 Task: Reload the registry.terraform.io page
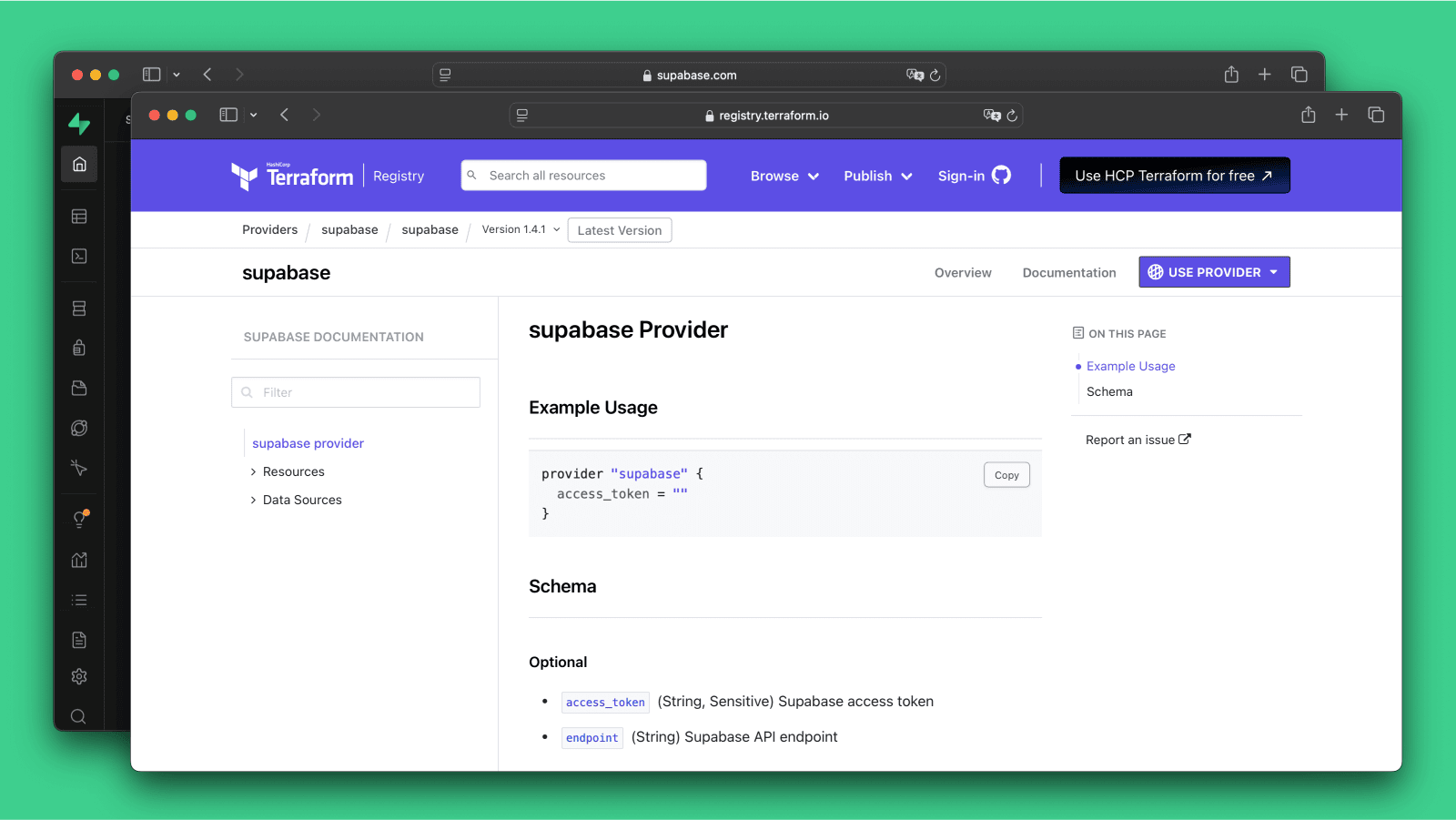1012,116
